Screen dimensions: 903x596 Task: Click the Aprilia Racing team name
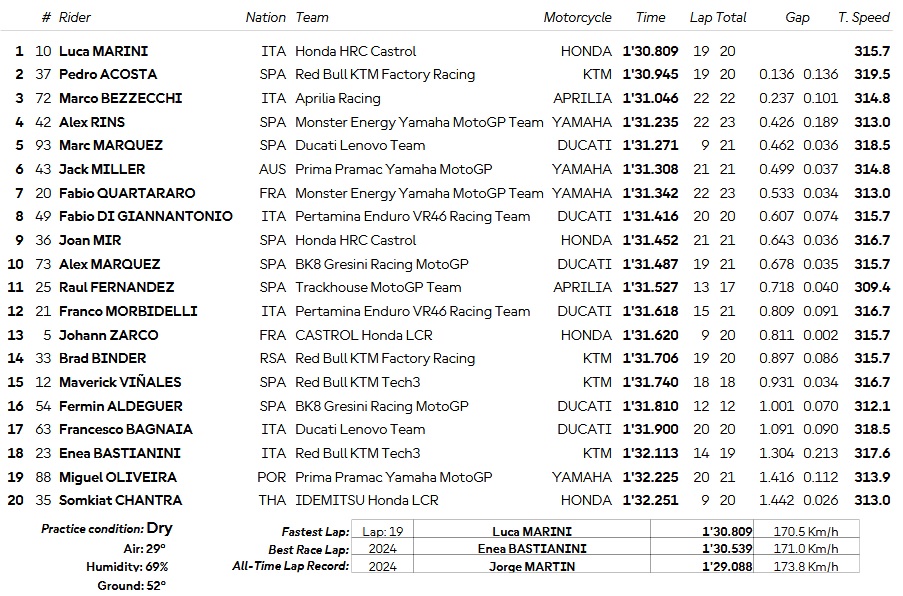tap(337, 98)
